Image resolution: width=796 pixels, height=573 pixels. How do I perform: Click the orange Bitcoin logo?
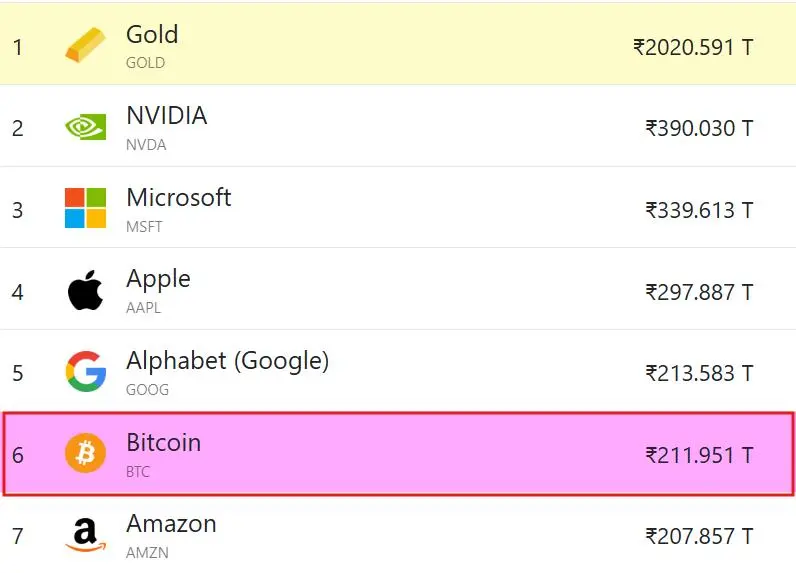tap(85, 453)
